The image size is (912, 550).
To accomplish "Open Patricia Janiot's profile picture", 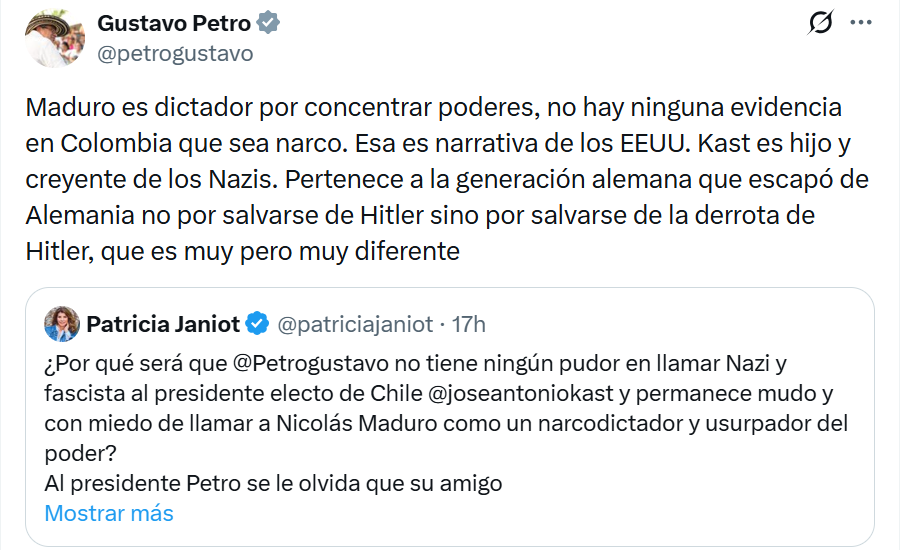I will [62, 324].
